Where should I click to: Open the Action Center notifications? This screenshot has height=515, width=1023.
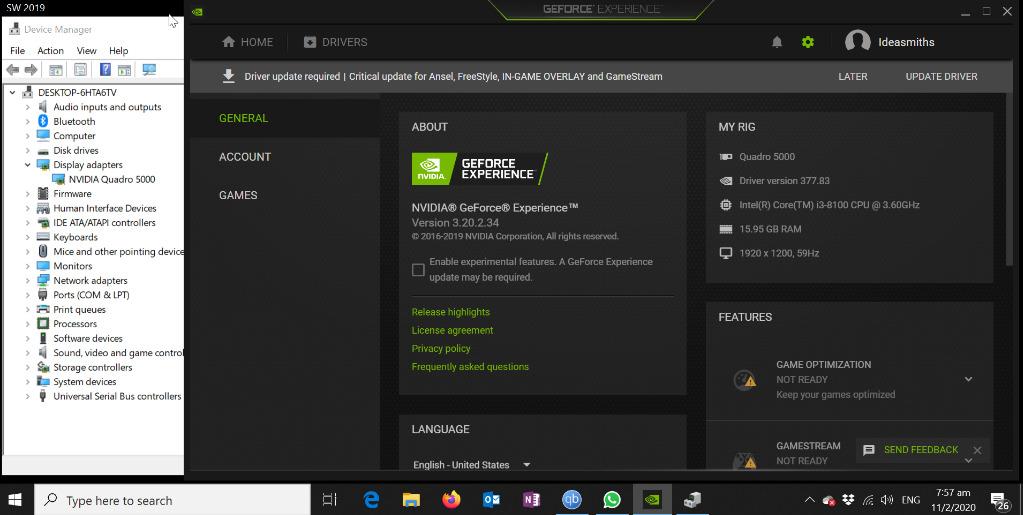pyautogui.click(x=1000, y=501)
